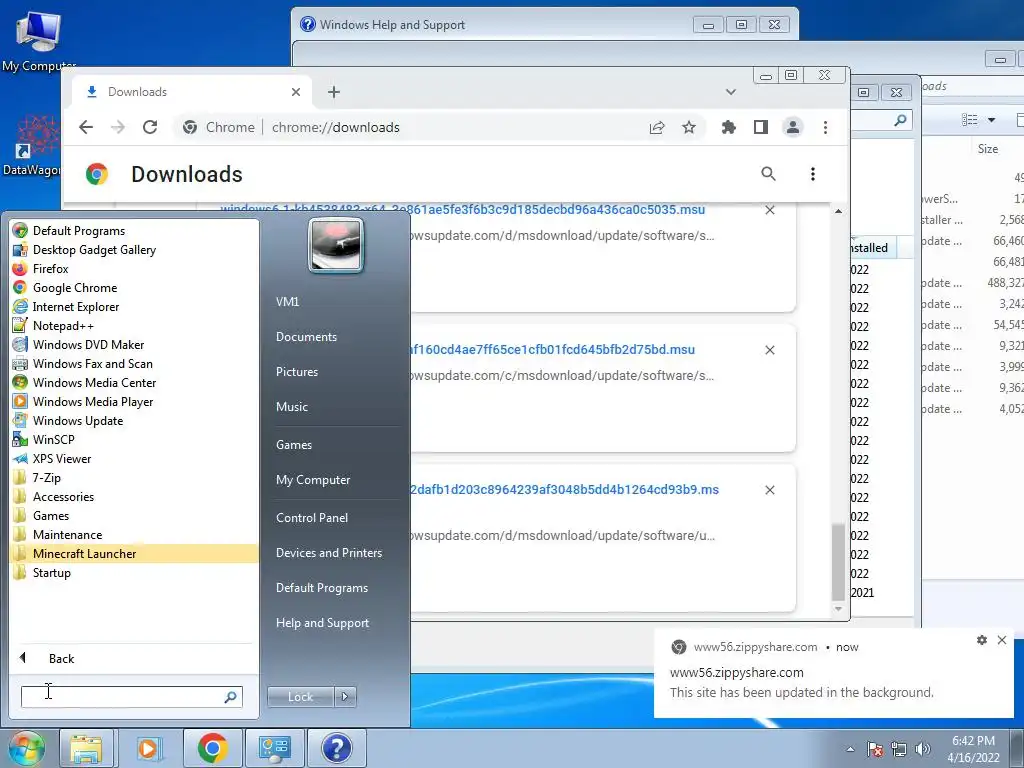Bookmark this tab with the star

689,127
